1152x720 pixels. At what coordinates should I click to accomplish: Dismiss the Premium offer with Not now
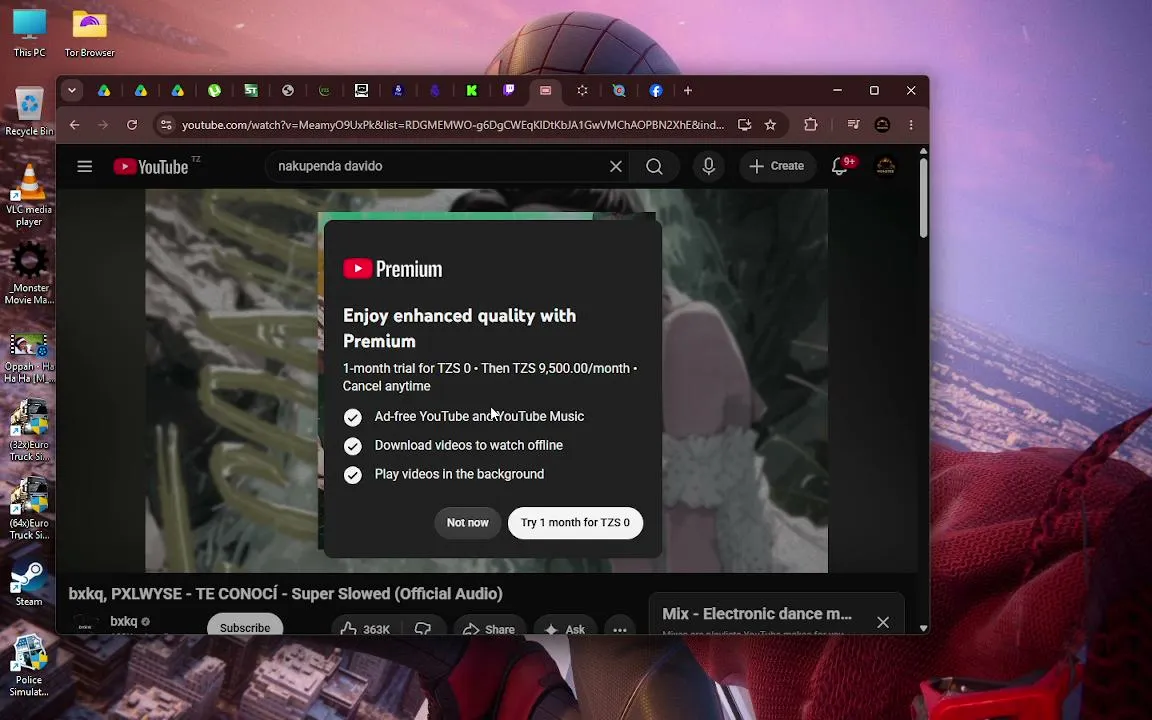(467, 522)
